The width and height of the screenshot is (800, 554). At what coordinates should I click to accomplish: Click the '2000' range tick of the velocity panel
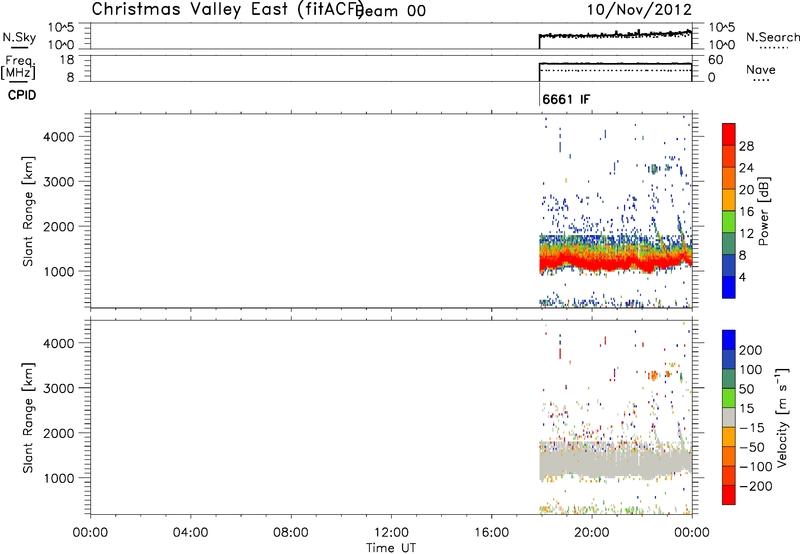(59, 433)
